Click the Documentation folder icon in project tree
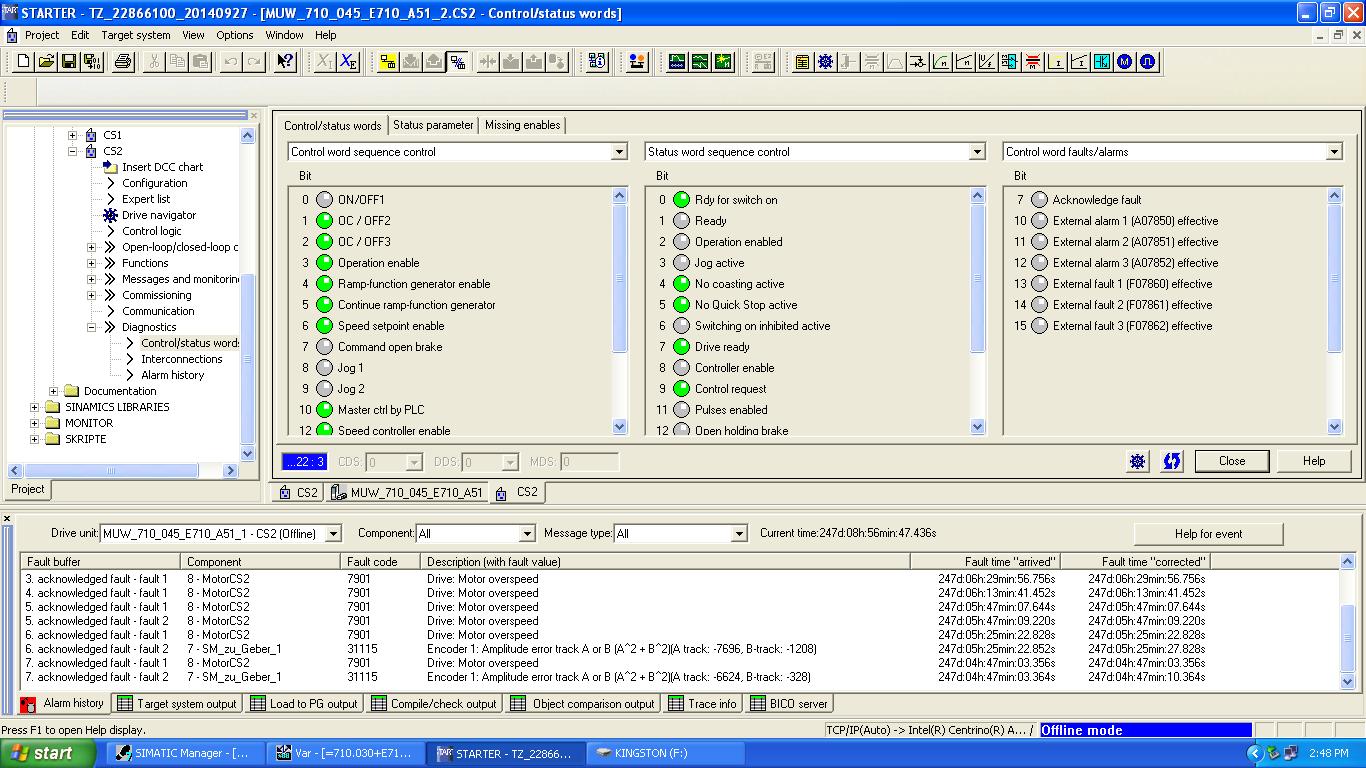The height and width of the screenshot is (768, 1366). (71, 391)
